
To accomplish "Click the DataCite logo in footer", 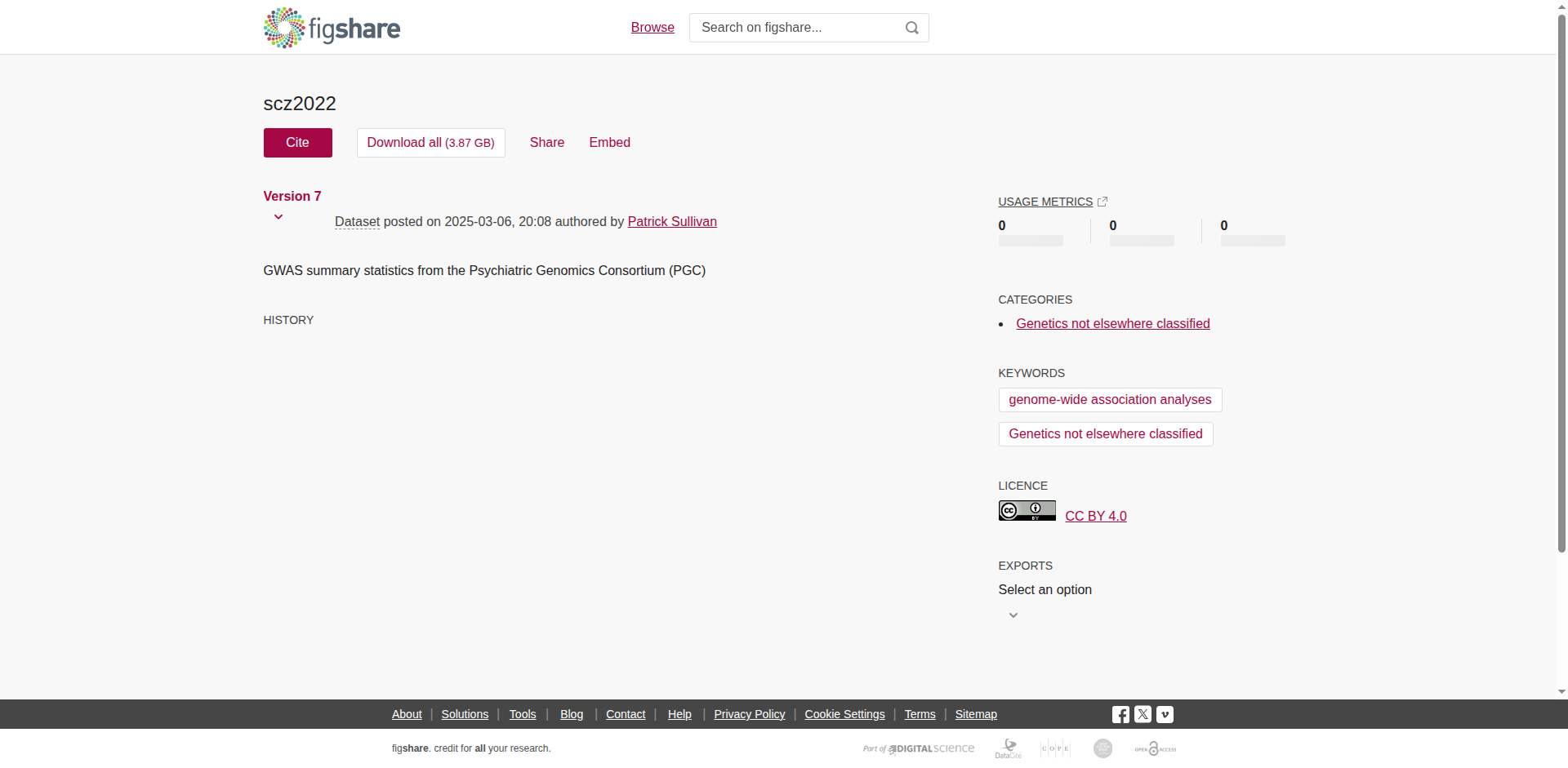I will (1009, 748).
